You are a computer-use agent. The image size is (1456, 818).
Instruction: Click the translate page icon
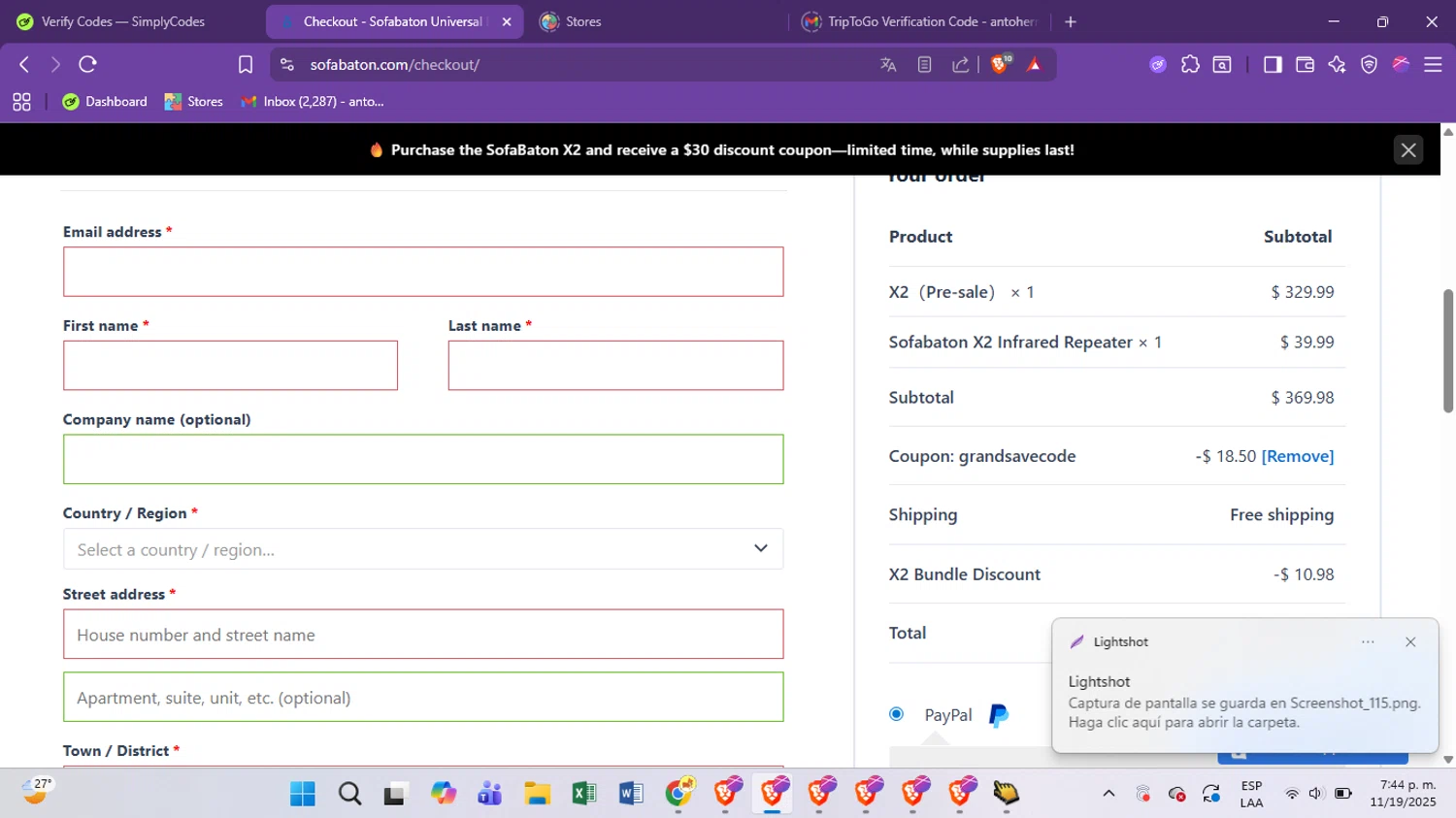[x=888, y=64]
